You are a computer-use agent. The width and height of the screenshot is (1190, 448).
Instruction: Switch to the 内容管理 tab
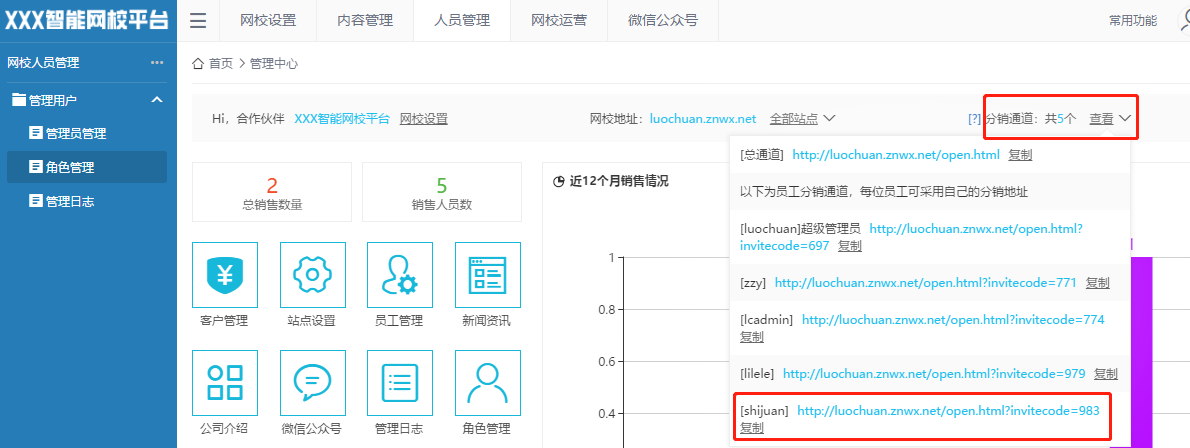point(365,21)
